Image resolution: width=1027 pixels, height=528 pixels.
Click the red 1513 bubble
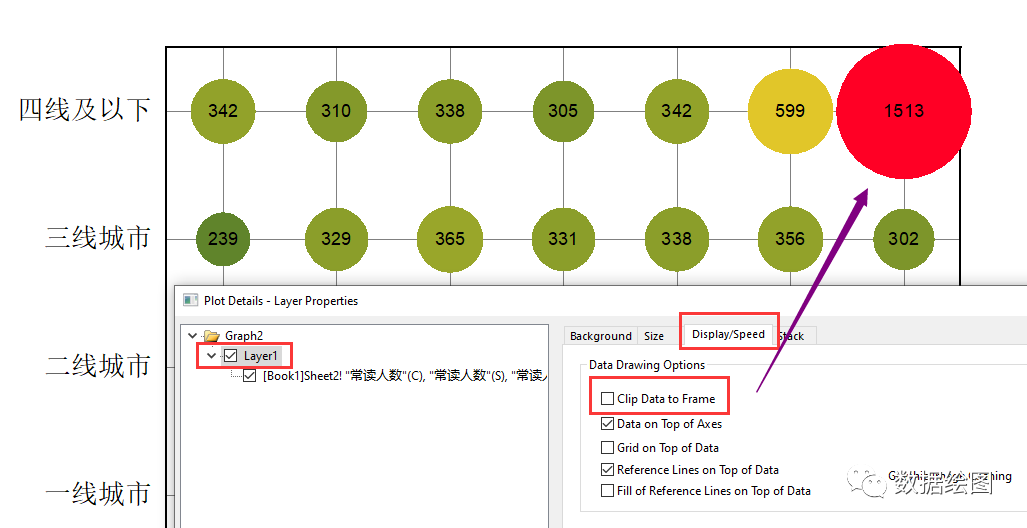[x=903, y=111]
